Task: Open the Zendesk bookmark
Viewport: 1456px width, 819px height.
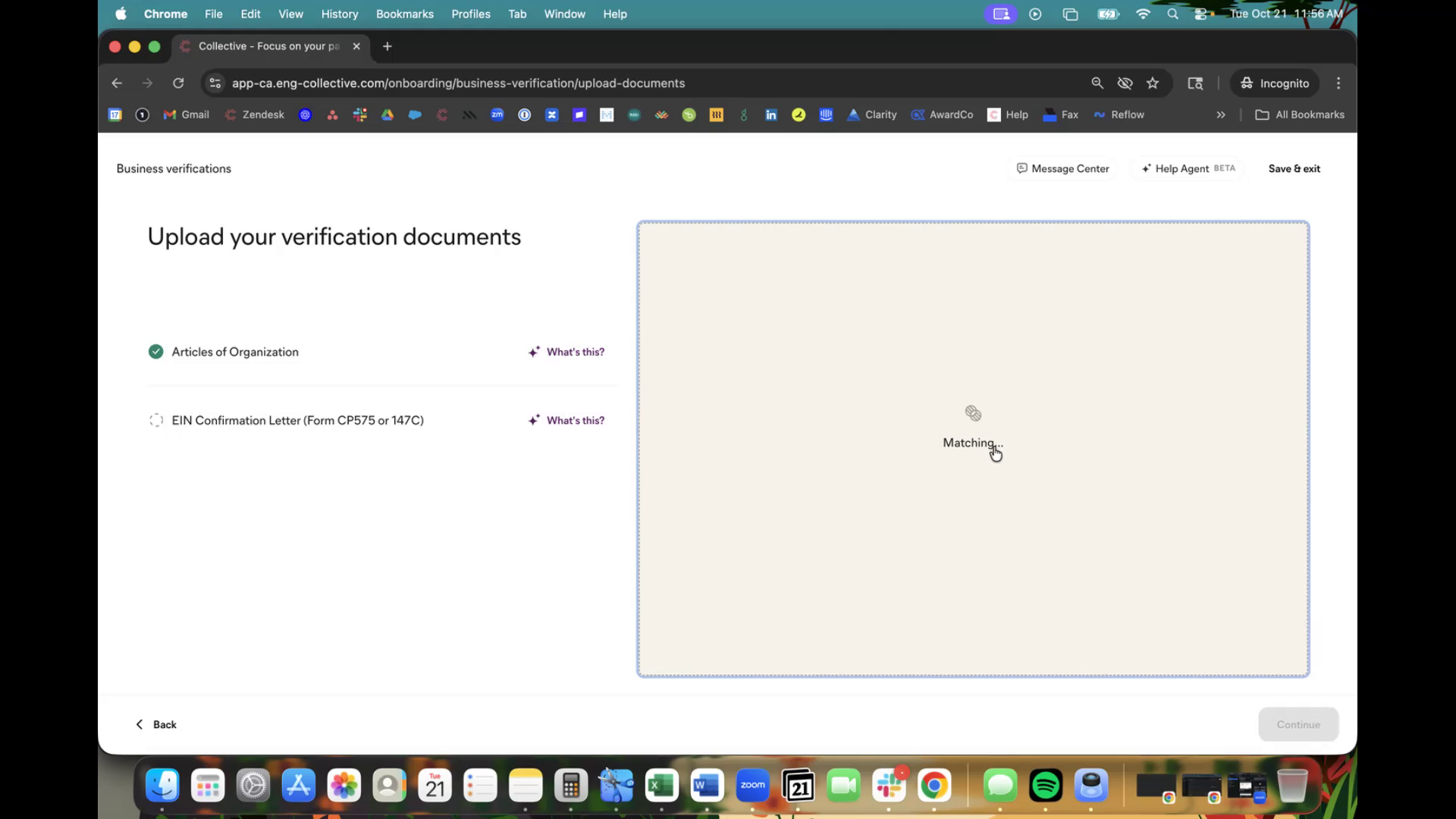Action: click(x=255, y=115)
